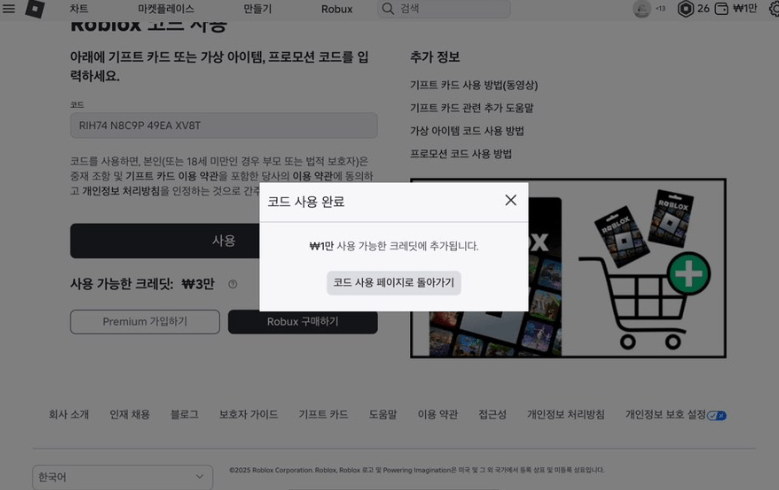Open footer 회사 소개 link

tap(69, 414)
